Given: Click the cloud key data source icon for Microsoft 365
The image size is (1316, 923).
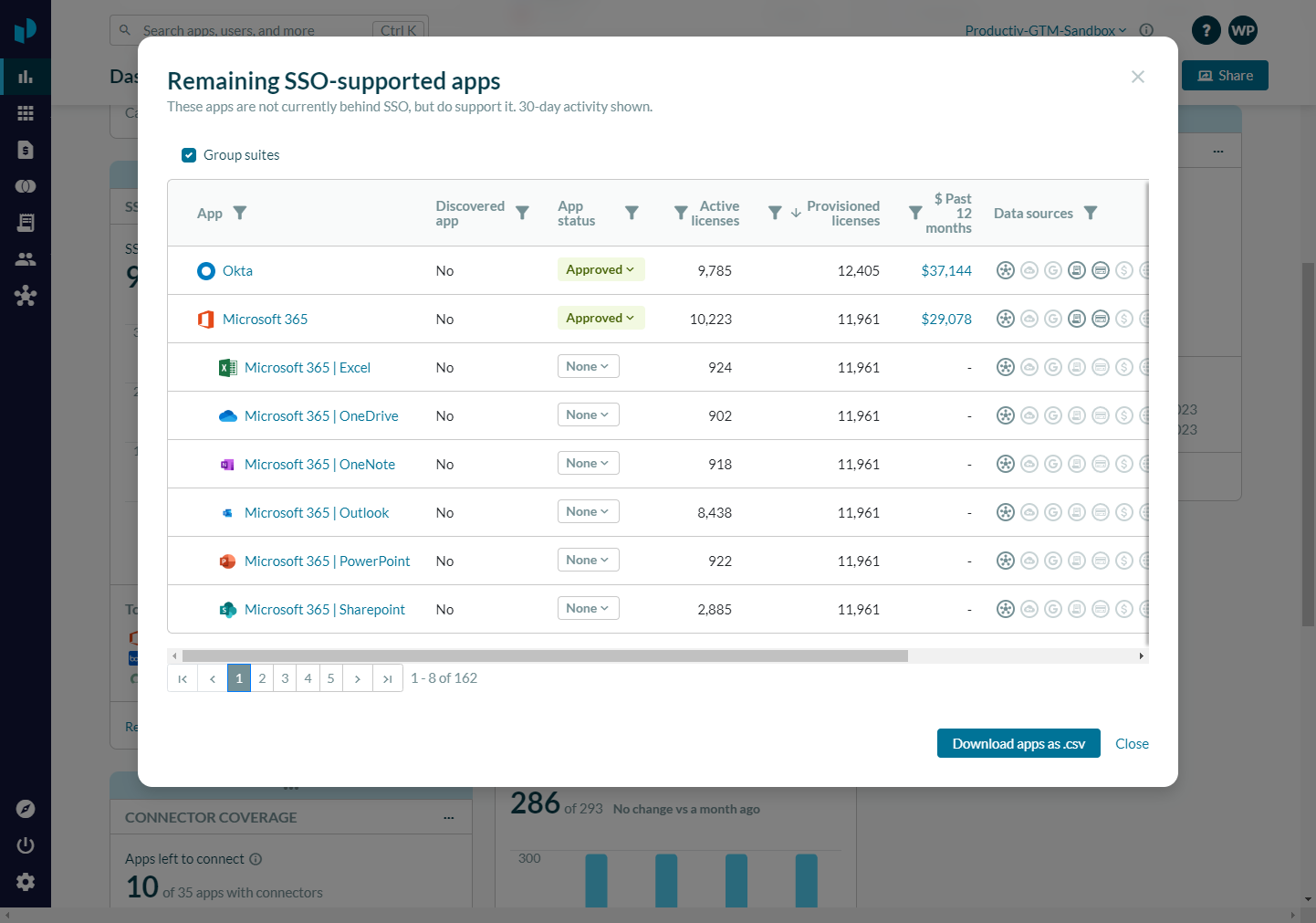Looking at the screenshot, I should point(1029,319).
